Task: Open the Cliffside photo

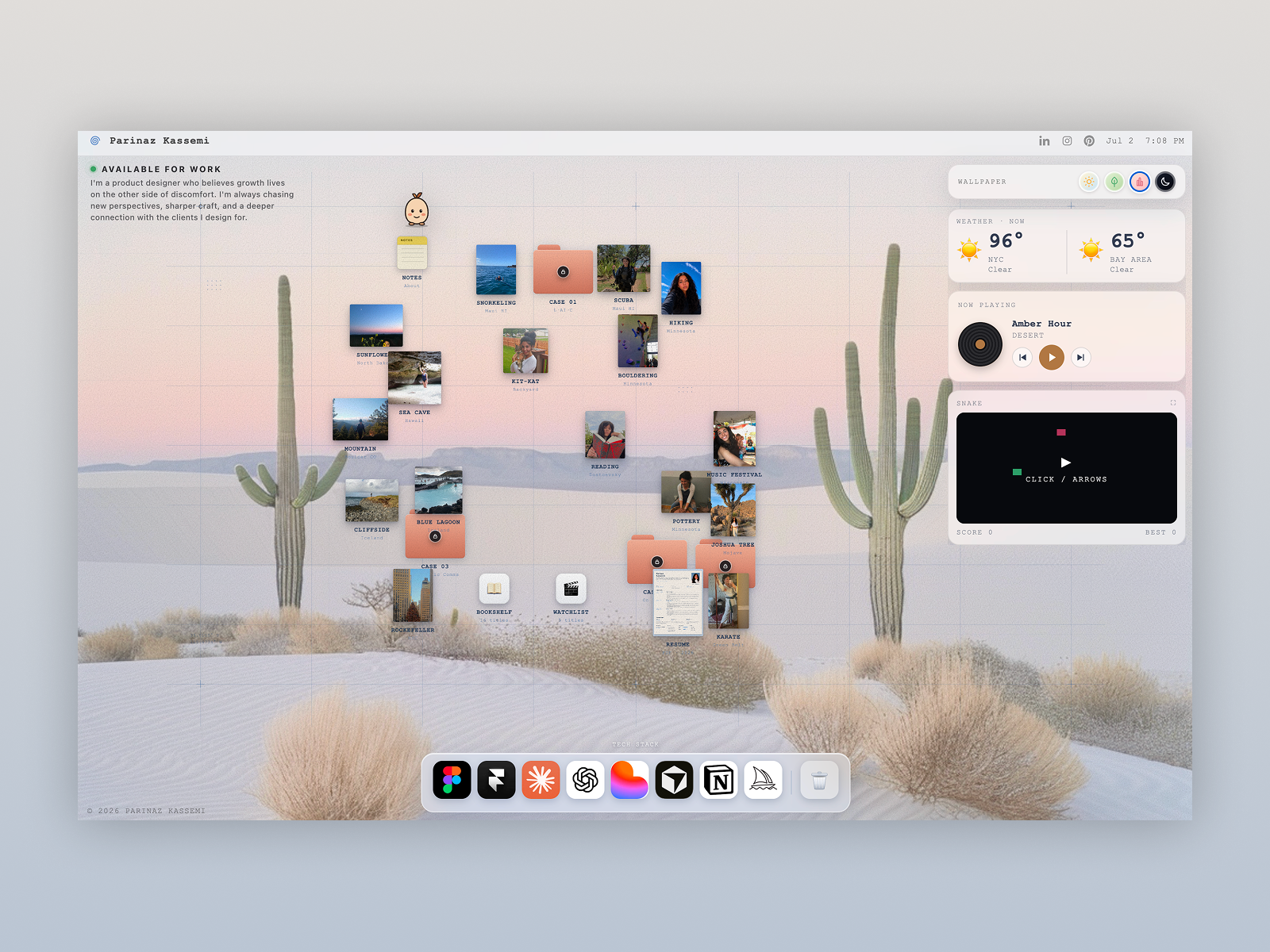Action: (371, 501)
